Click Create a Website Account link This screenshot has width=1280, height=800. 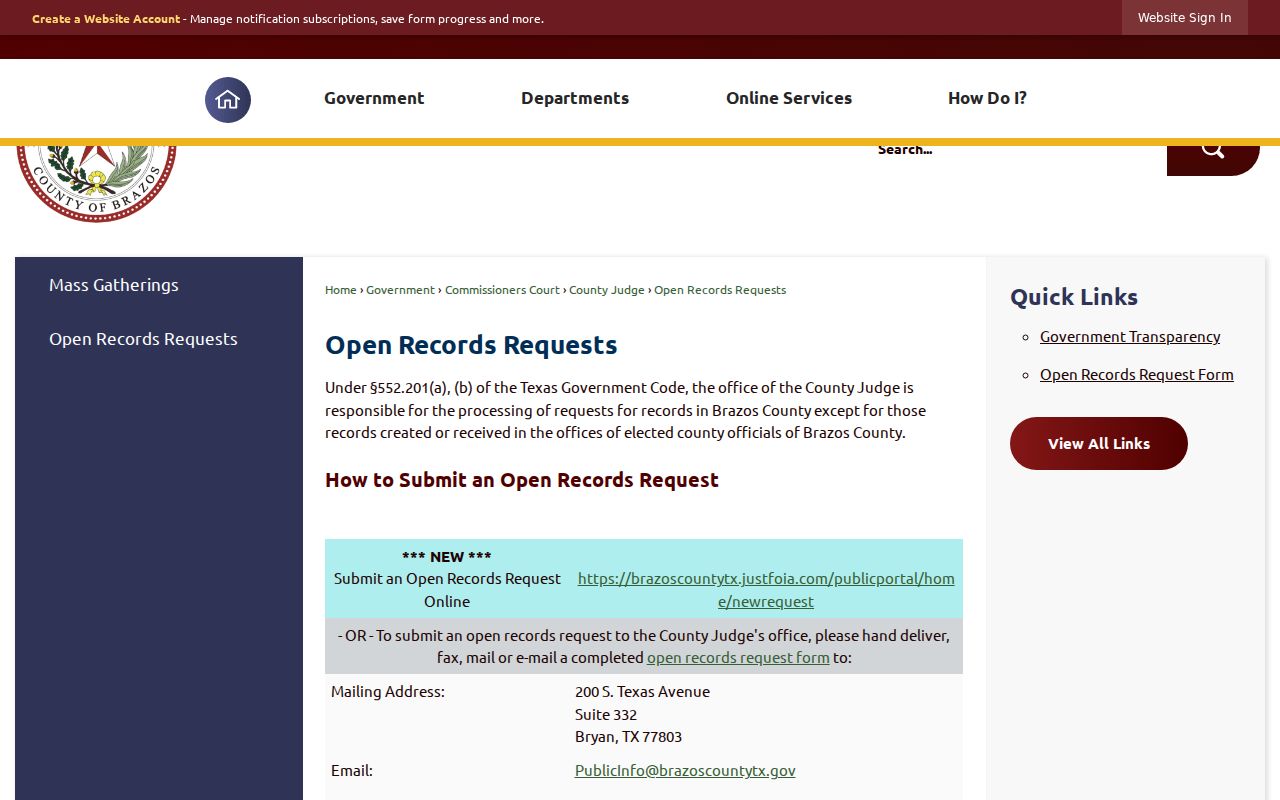pos(106,19)
